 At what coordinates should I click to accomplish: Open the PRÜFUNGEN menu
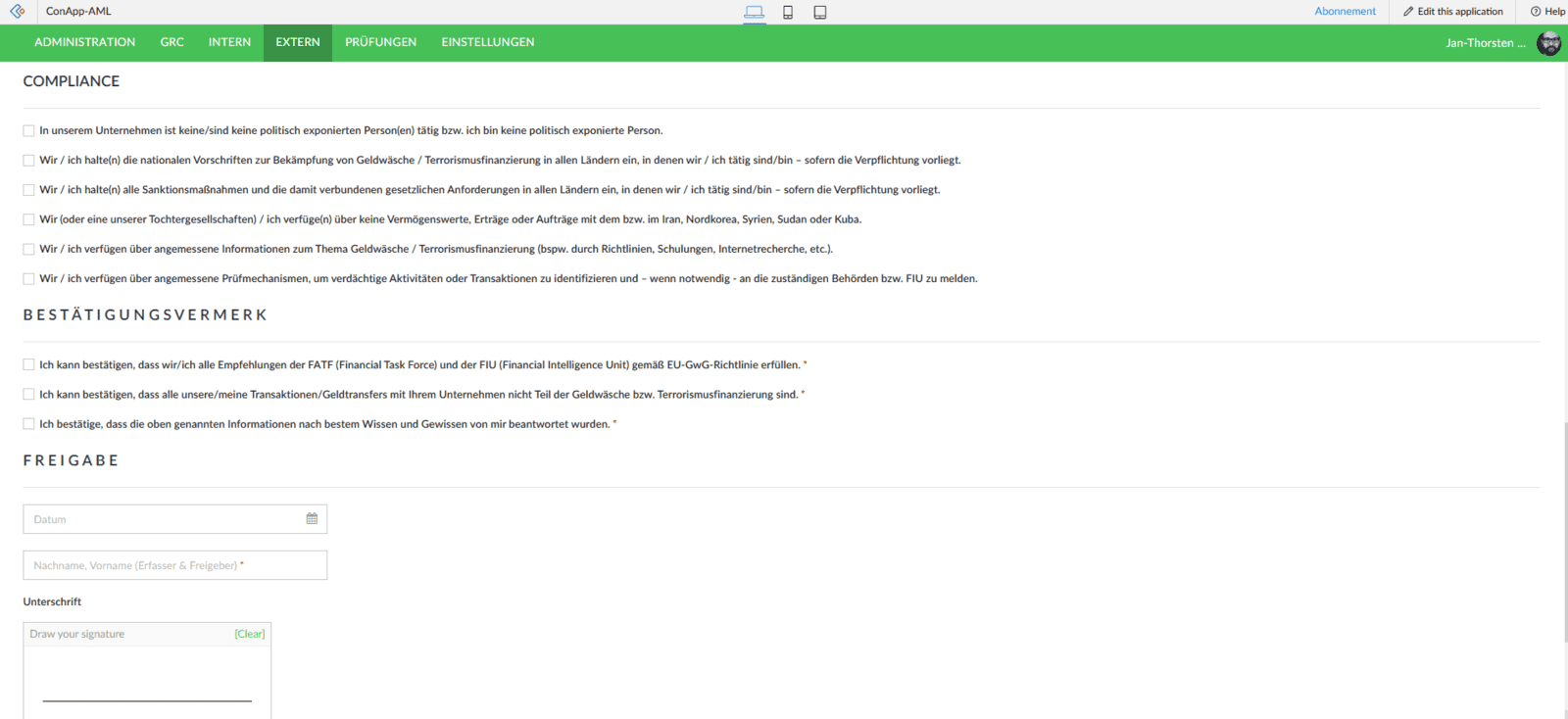coord(380,42)
